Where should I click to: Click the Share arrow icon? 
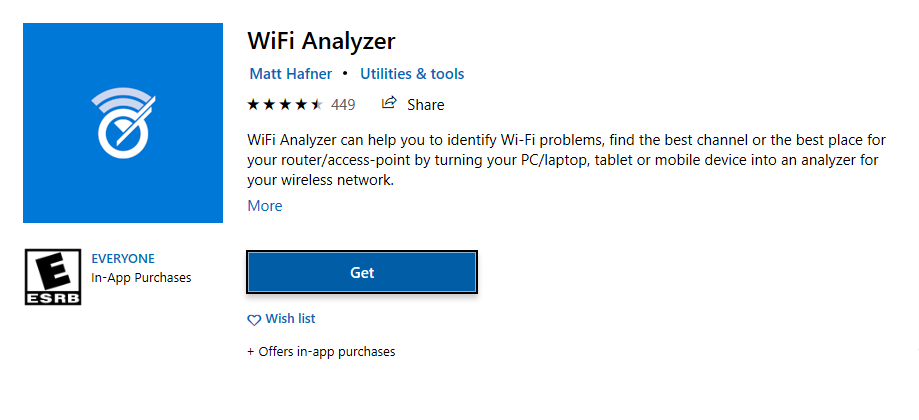point(389,104)
